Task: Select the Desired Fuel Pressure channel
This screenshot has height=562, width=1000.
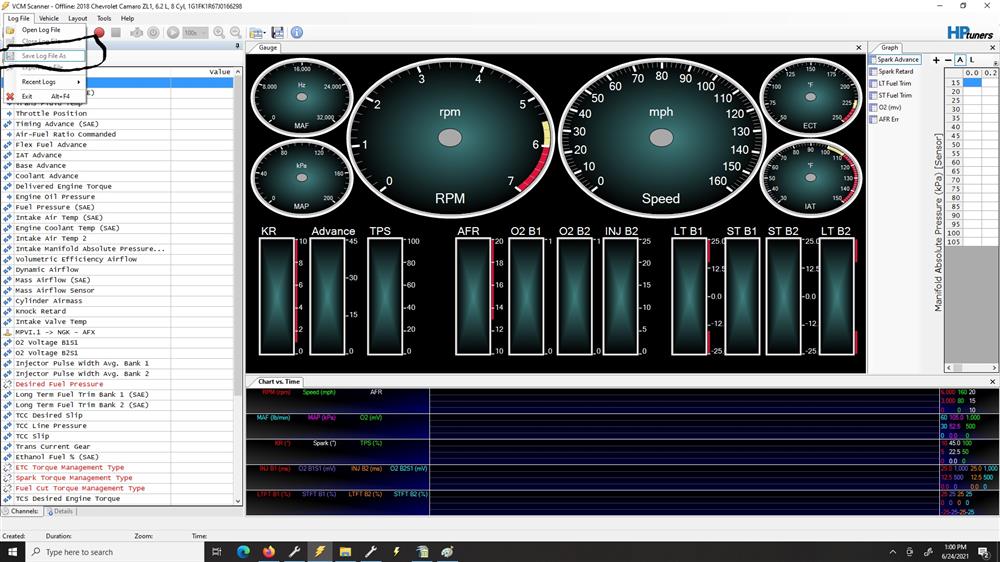Action: coord(59,384)
